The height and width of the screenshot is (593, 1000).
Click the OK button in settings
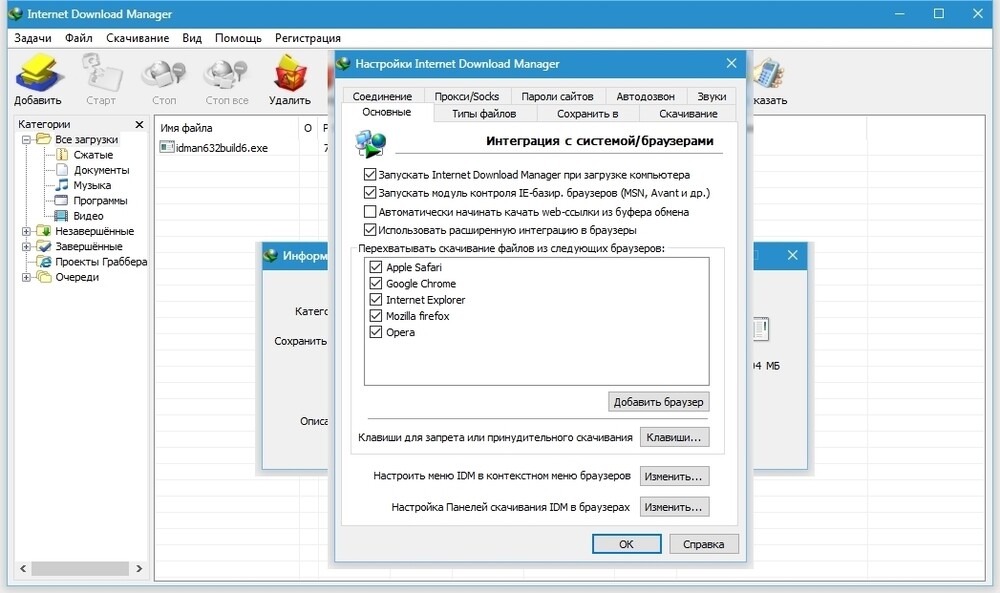tap(626, 544)
